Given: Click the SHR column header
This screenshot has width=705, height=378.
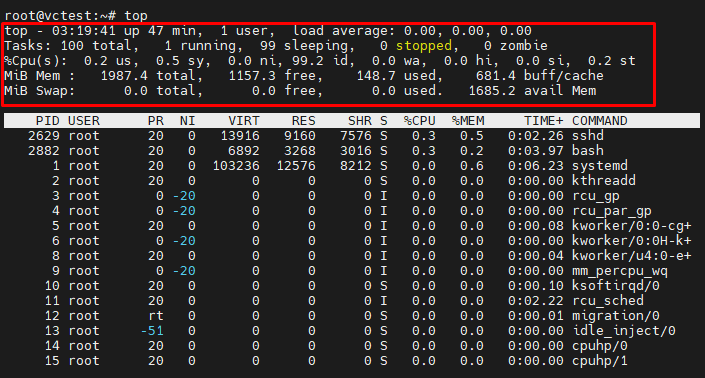Looking at the screenshot, I should pyautogui.click(x=360, y=121).
